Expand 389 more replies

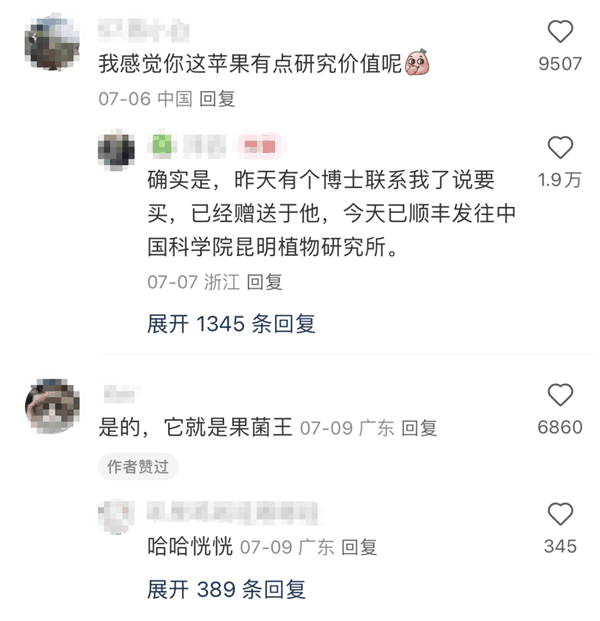point(227,589)
